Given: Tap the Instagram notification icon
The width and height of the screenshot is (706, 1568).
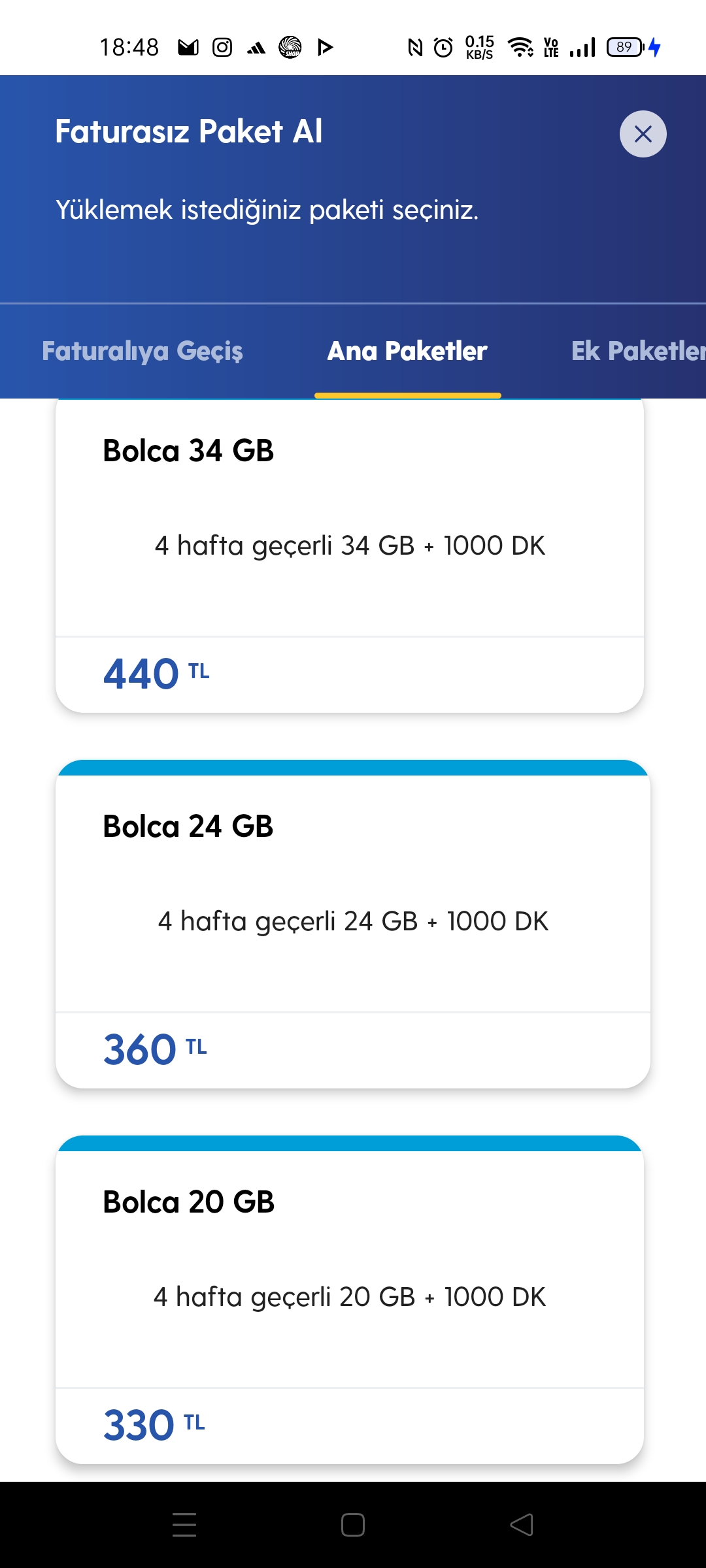Looking at the screenshot, I should click(222, 47).
